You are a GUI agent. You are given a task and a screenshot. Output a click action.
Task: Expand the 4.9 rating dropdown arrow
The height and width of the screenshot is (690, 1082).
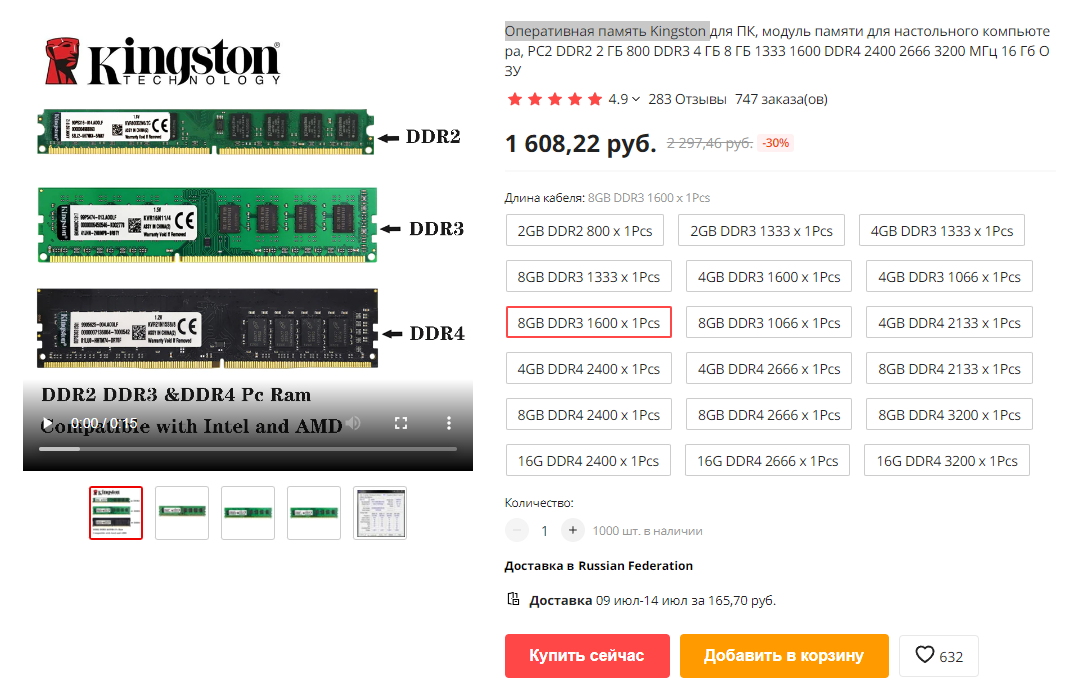tap(636, 99)
